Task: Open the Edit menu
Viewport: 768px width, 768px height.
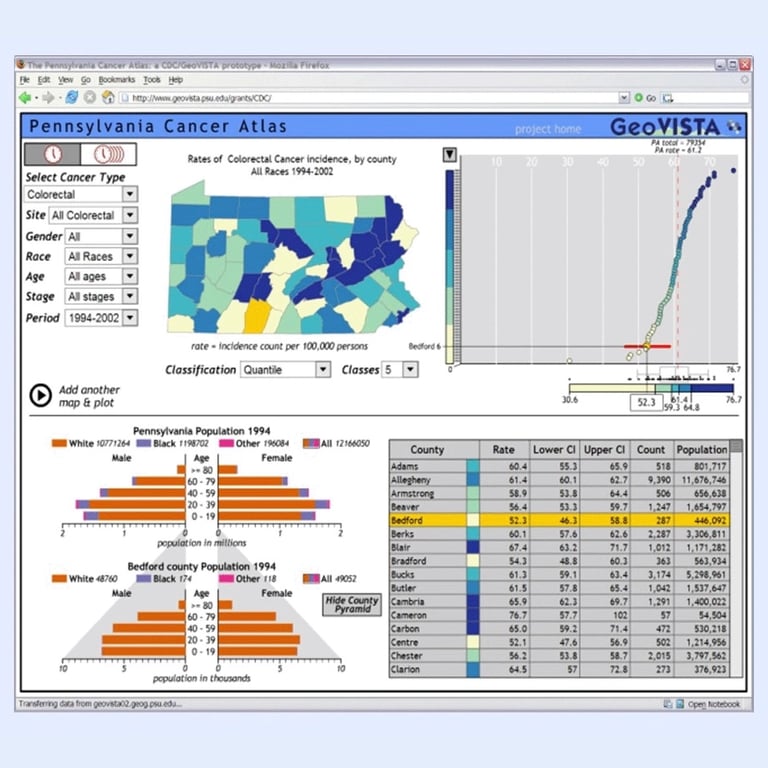Action: [44, 79]
